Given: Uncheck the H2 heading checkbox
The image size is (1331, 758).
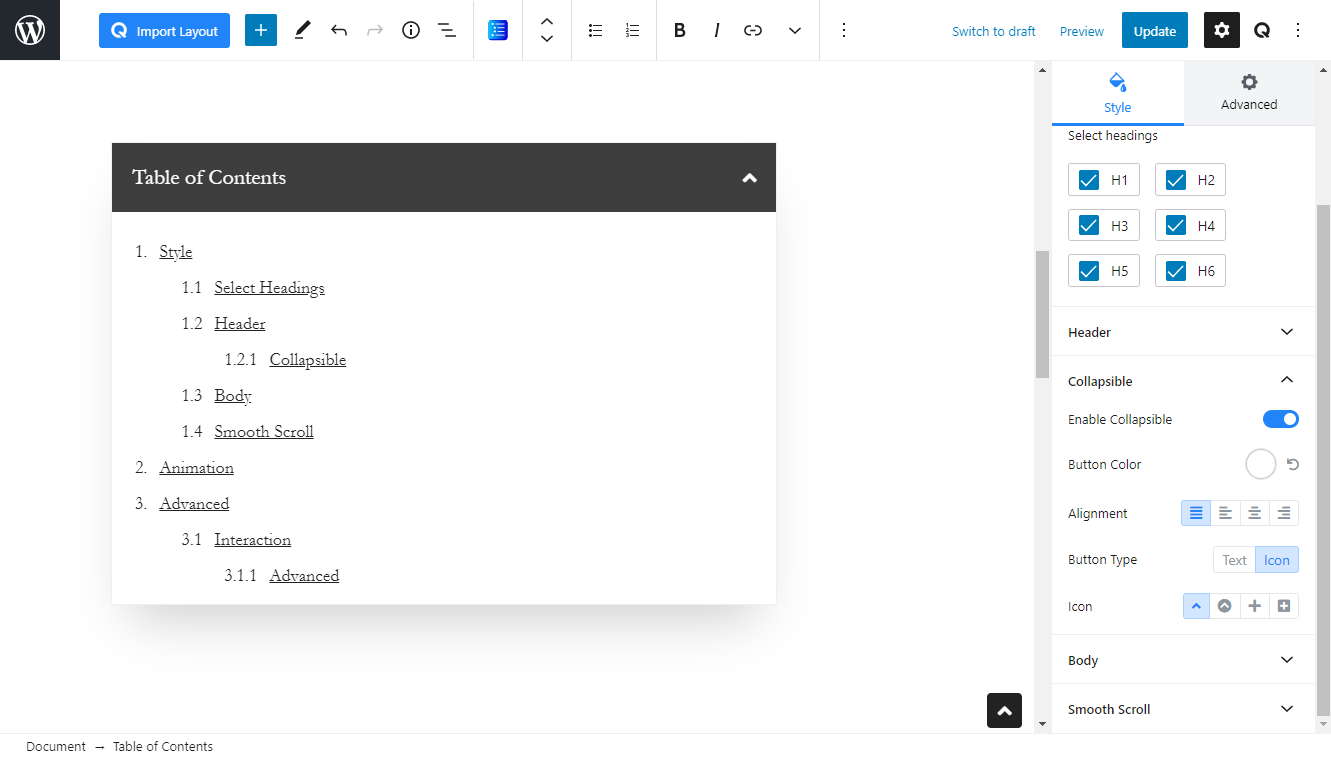Looking at the screenshot, I should pyautogui.click(x=1176, y=180).
